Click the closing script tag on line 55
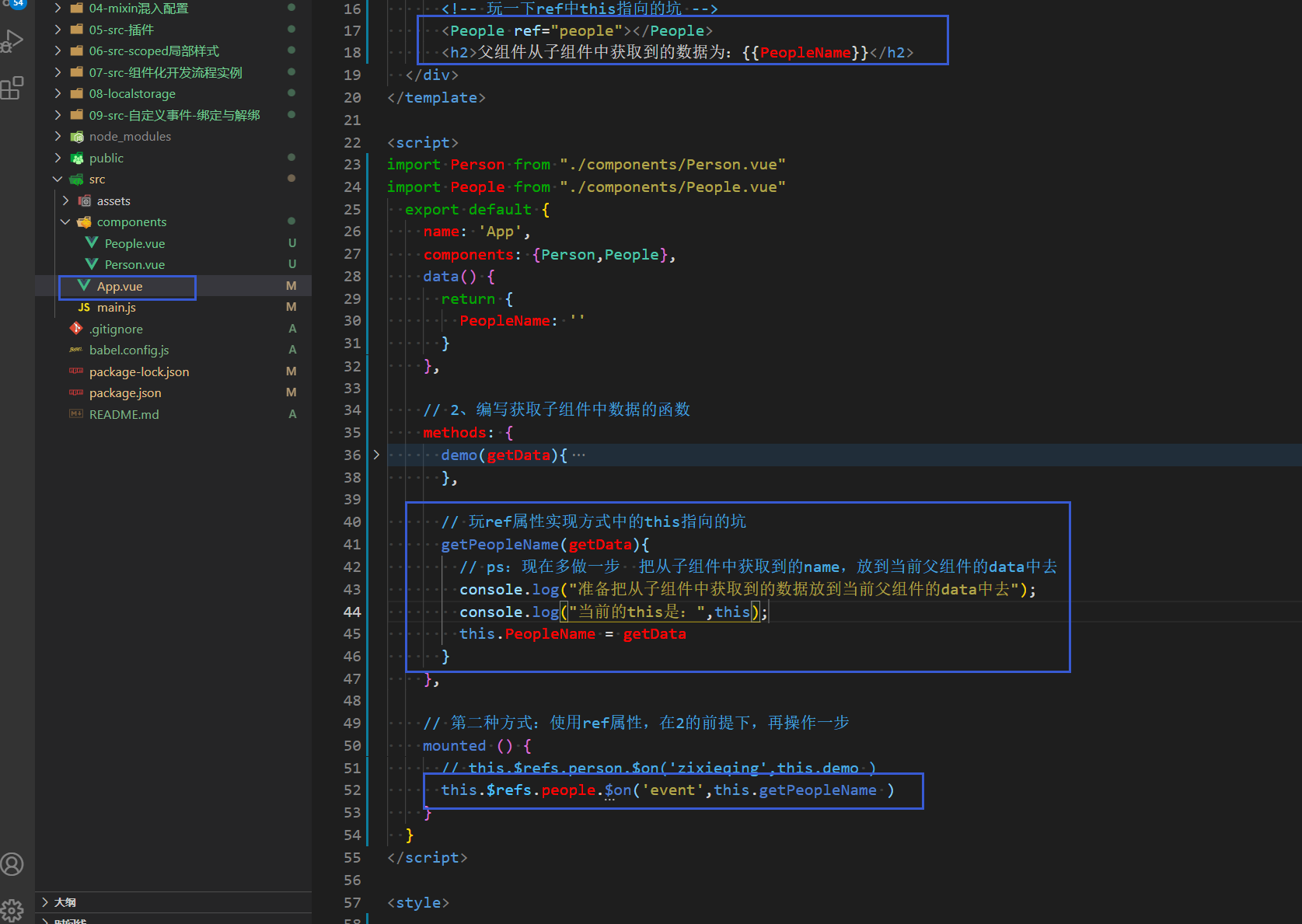1302x924 pixels. 428,857
